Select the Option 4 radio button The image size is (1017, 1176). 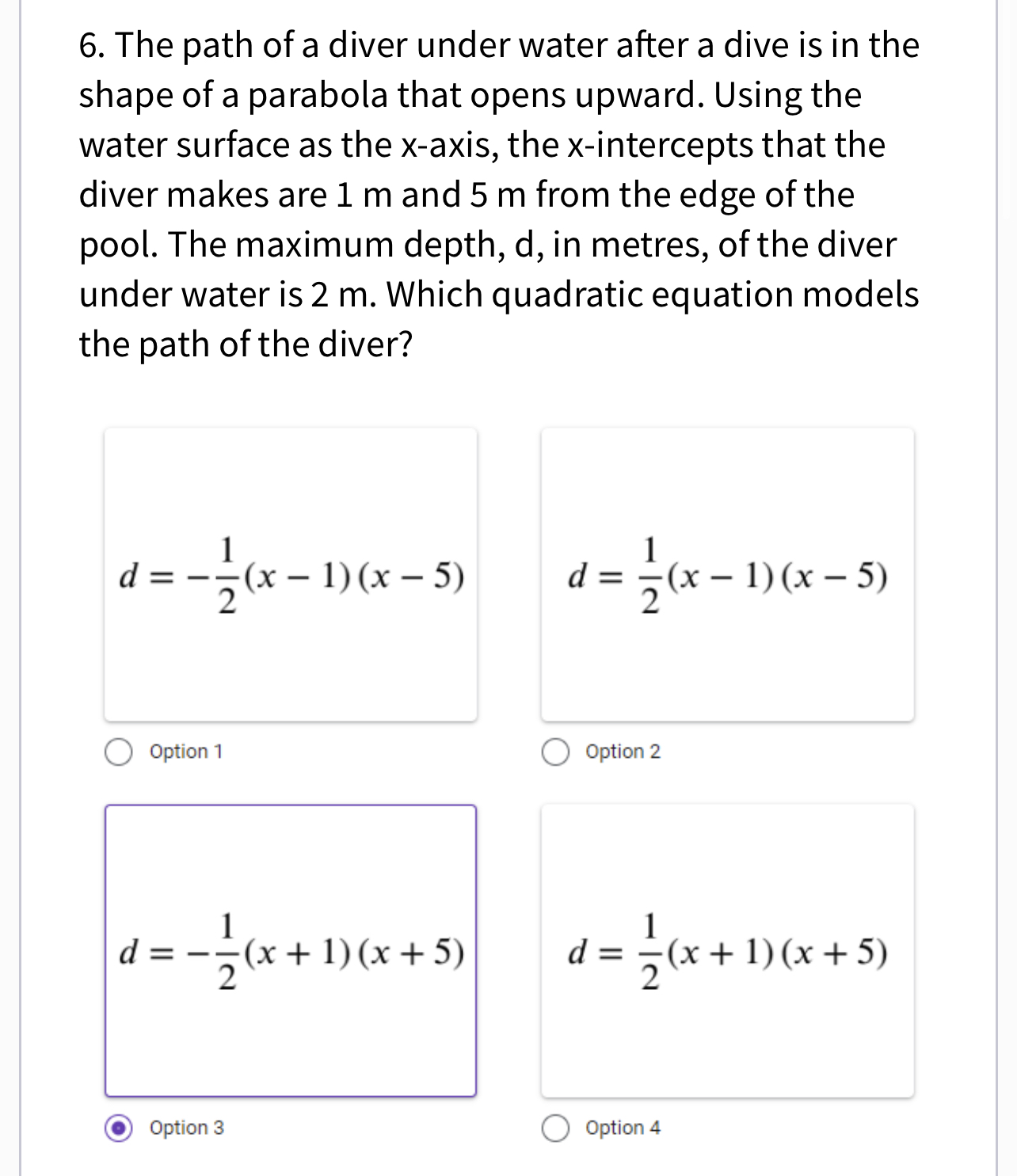555,1128
